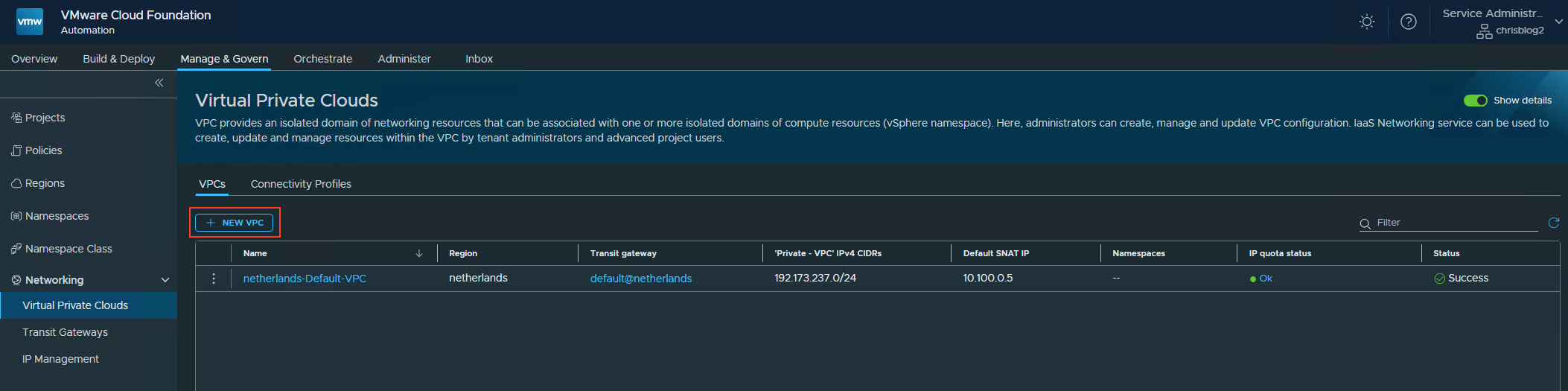Select Virtual Private Clouds sidebar item
The width and height of the screenshot is (1568, 391).
[89, 305]
